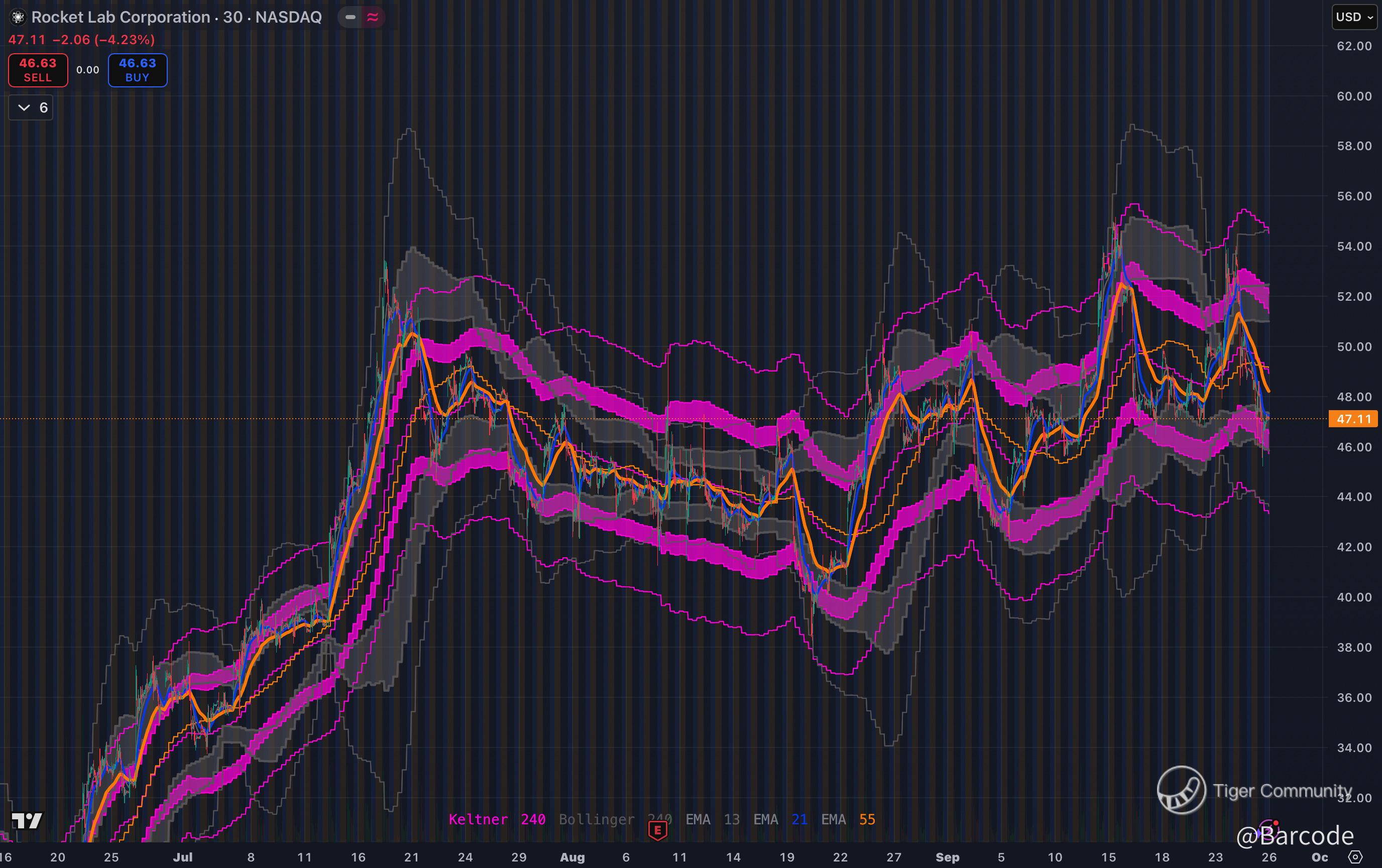Collapse the indicator legend showing 6

pos(31,108)
